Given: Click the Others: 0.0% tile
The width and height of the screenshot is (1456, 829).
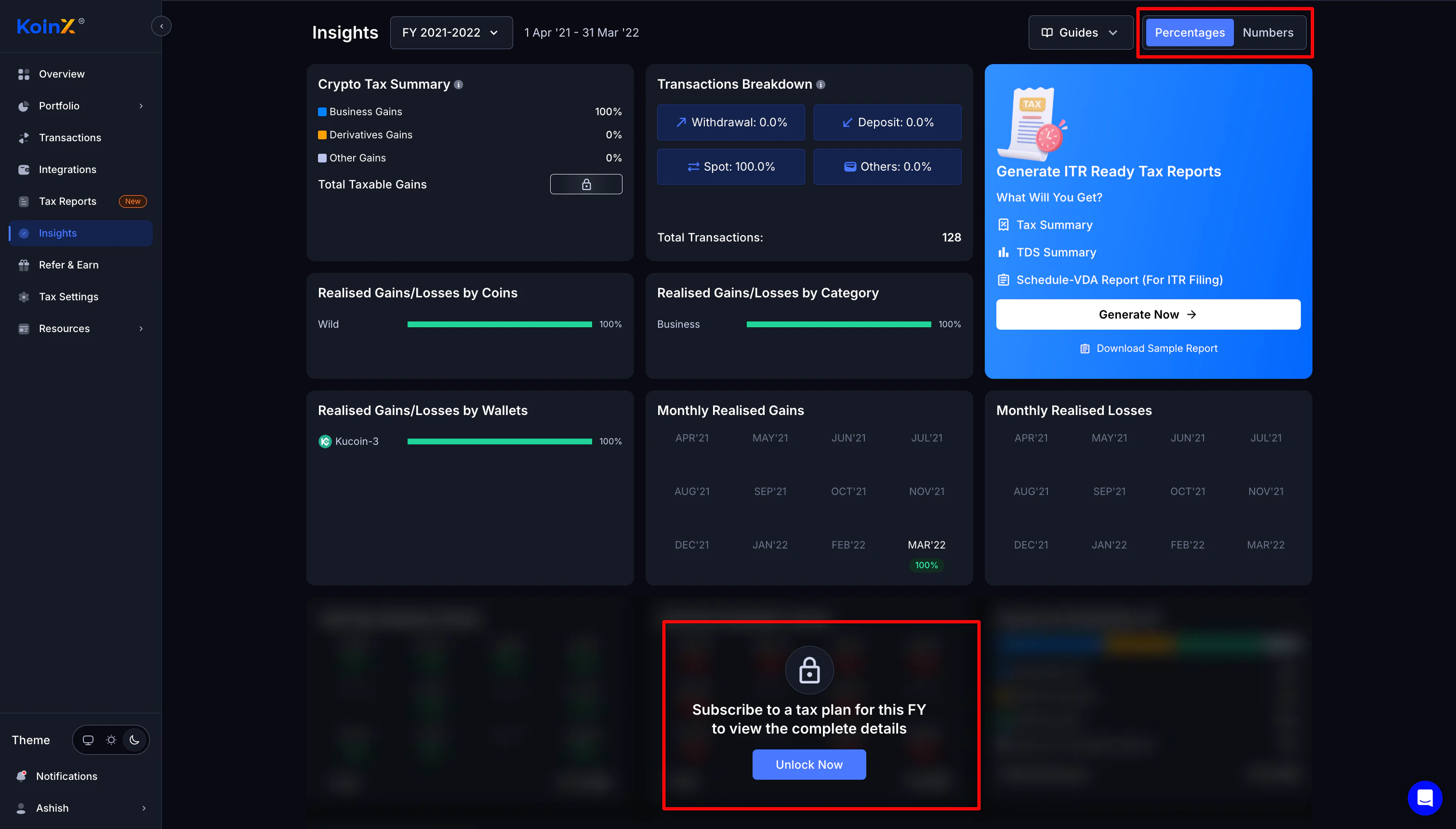Looking at the screenshot, I should 887,167.
